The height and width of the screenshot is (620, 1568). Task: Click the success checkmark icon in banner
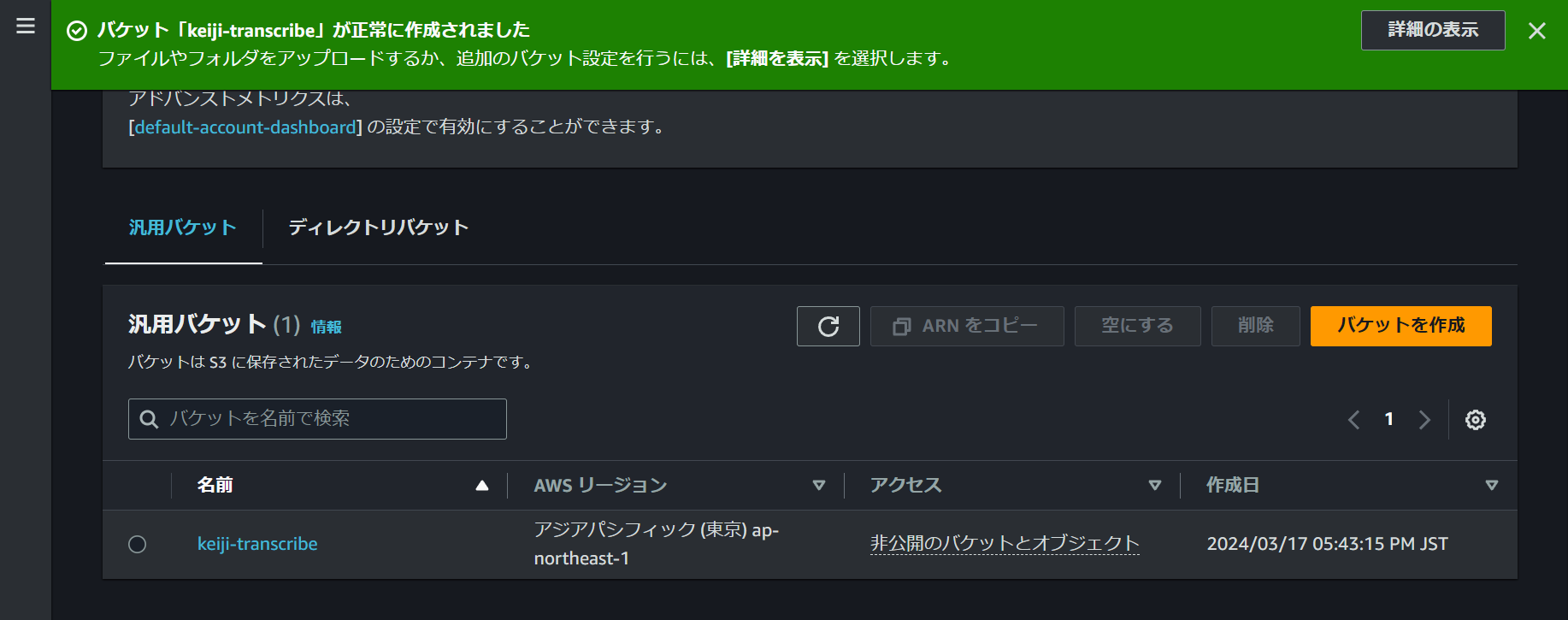click(x=77, y=31)
